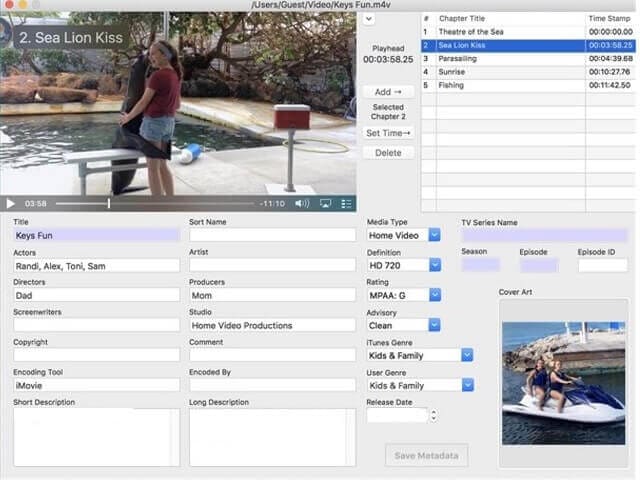This screenshot has width=640, height=482.
Task: Click the 00:10:27.76 time stamp
Action: pos(609,72)
